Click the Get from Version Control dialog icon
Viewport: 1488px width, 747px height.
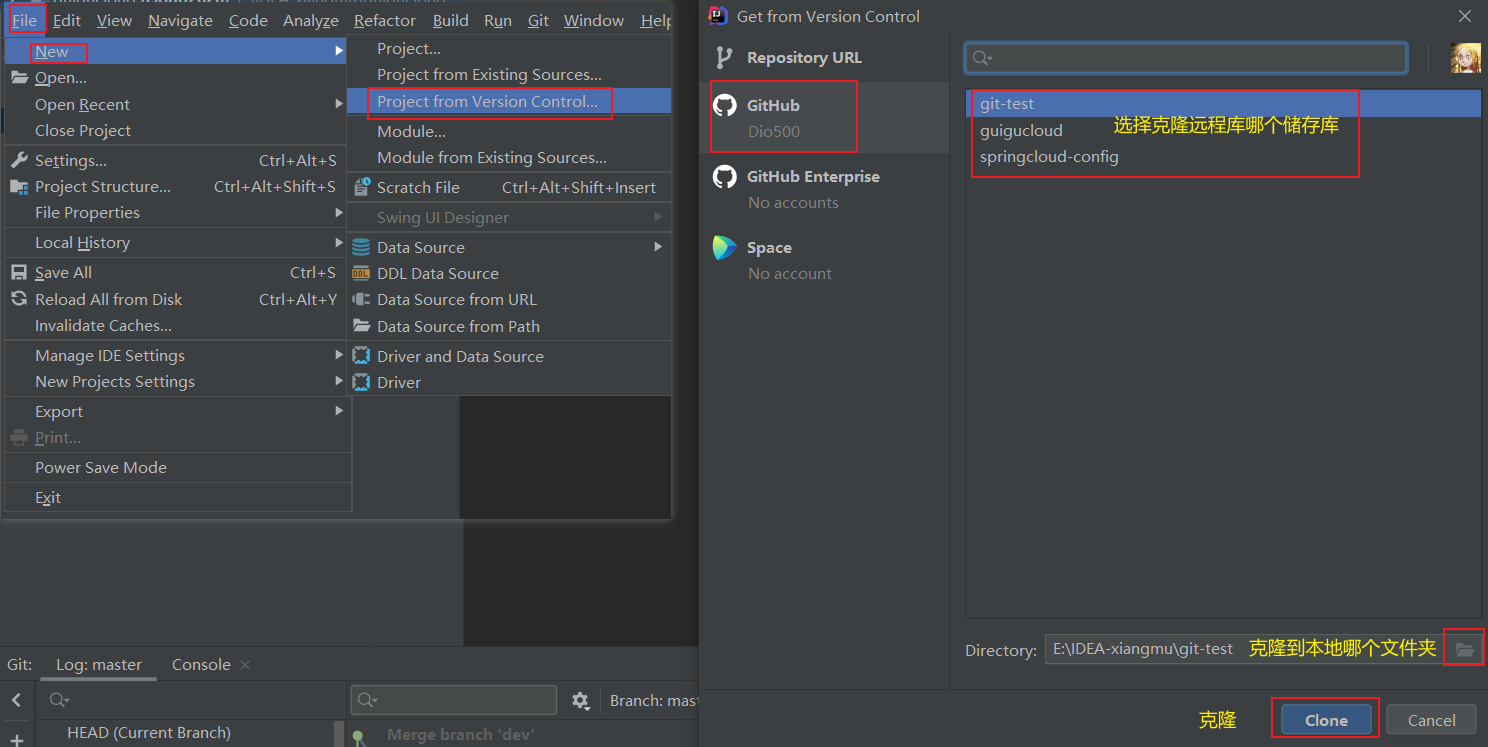coord(717,16)
